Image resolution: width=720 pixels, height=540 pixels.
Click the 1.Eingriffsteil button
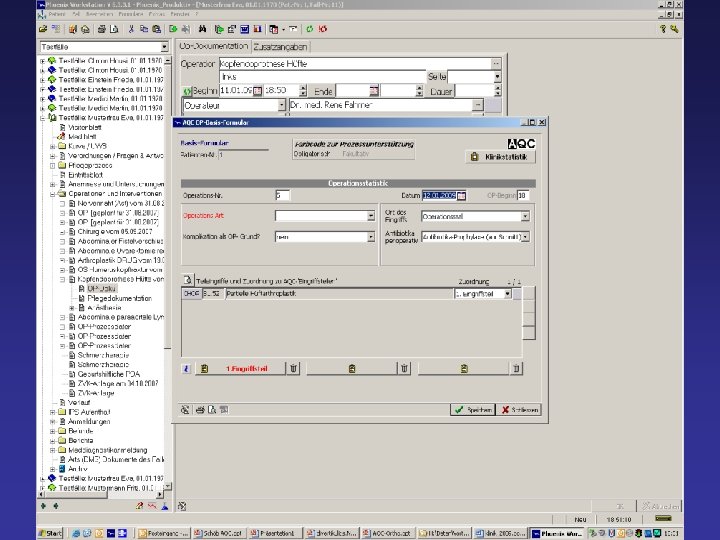241,368
